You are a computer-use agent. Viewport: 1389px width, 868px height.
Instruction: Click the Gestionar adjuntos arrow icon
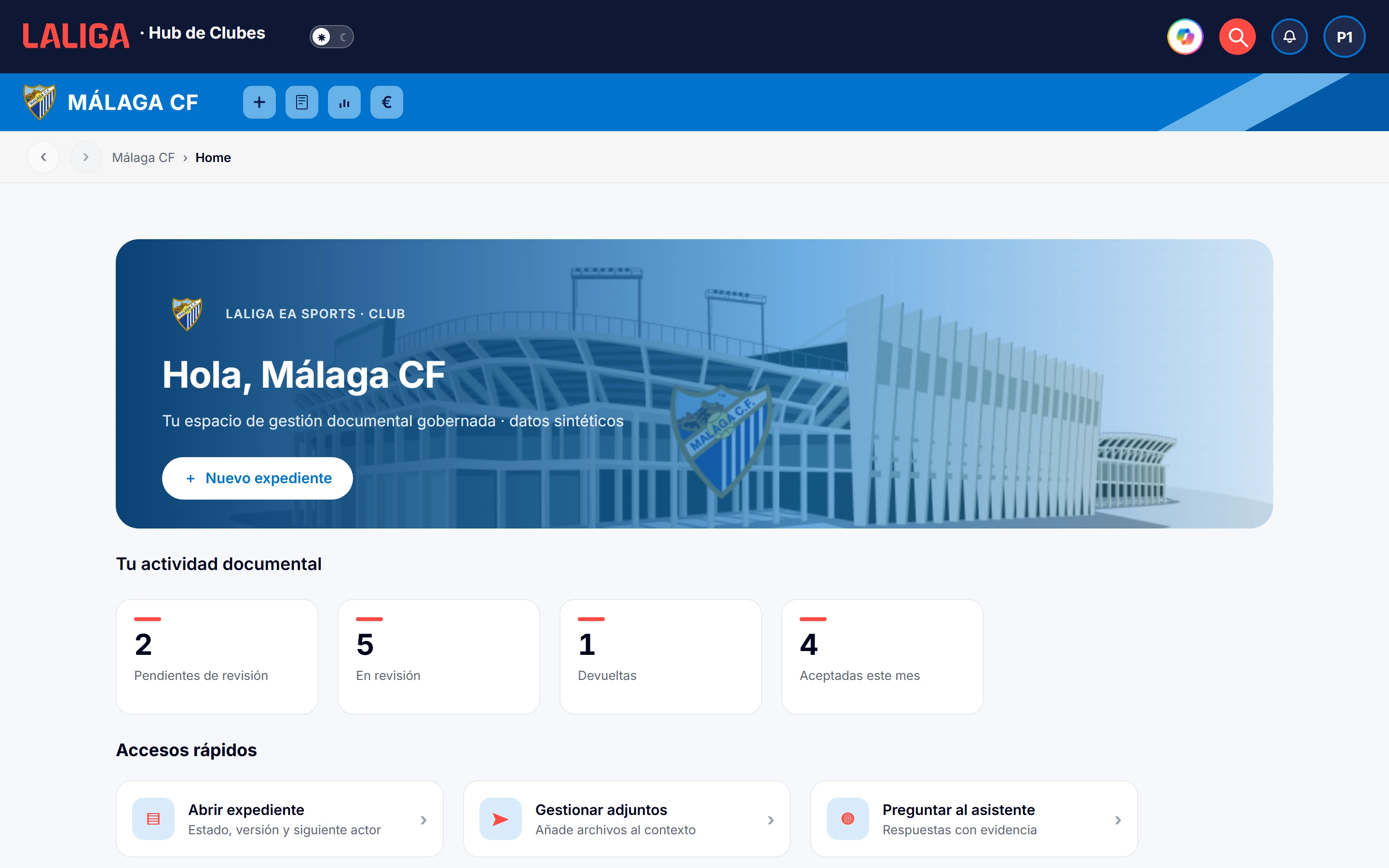point(501,819)
